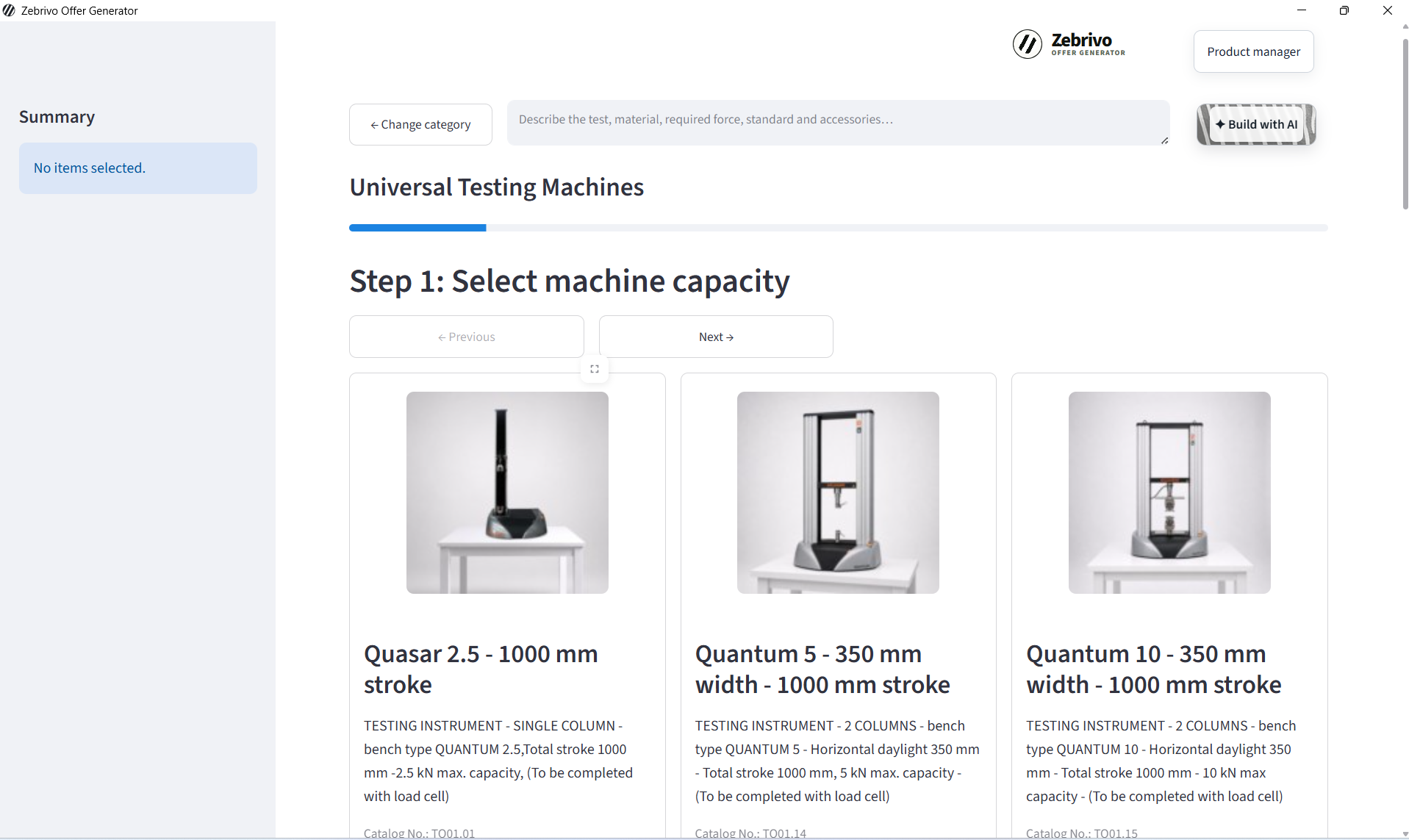Select the Quantum 10 machine image
The width and height of the screenshot is (1409, 840).
(1169, 492)
